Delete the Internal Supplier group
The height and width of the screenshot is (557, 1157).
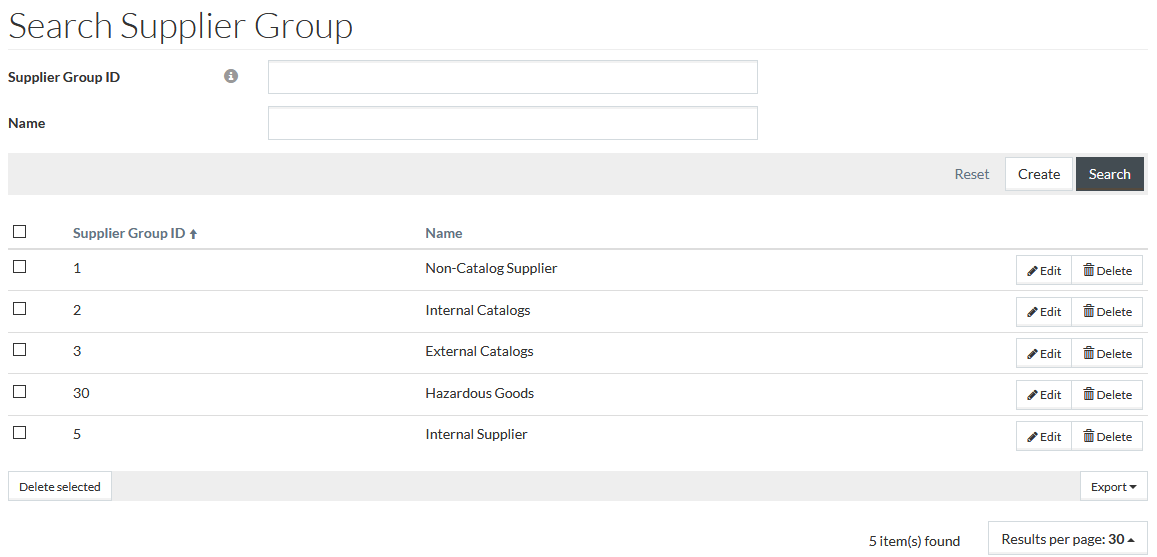click(x=1107, y=436)
